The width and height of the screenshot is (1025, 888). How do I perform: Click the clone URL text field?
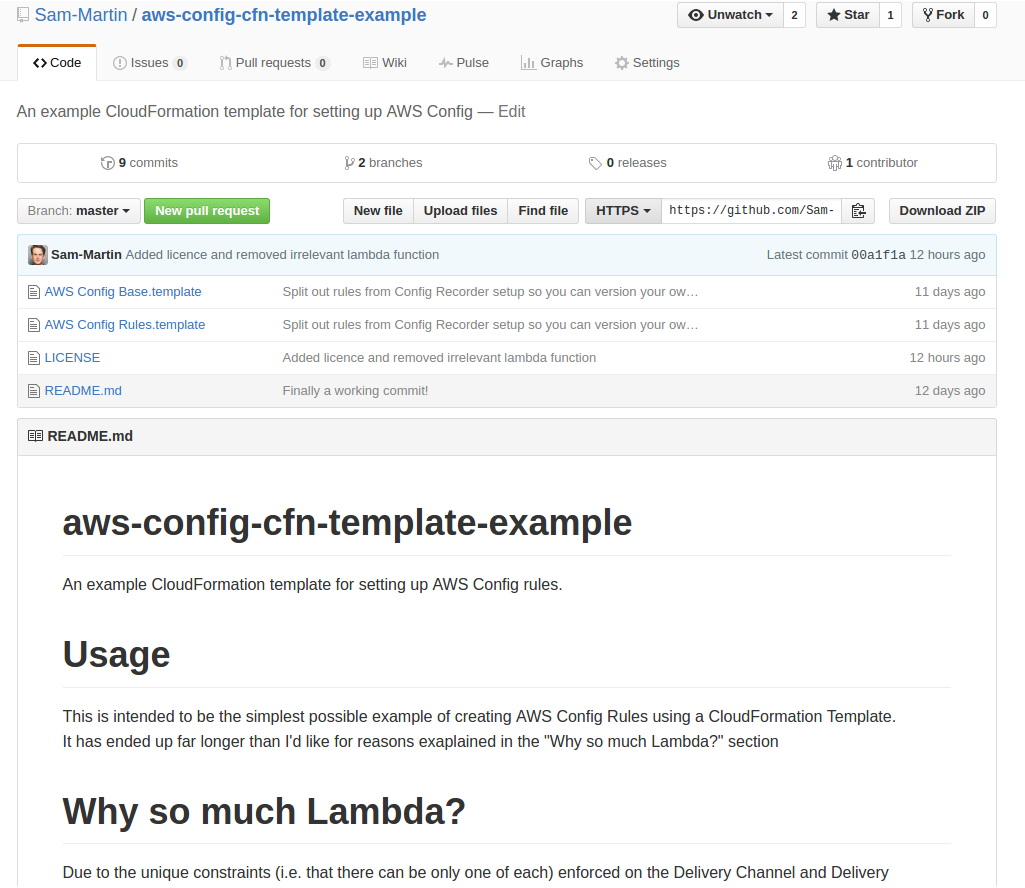(751, 211)
